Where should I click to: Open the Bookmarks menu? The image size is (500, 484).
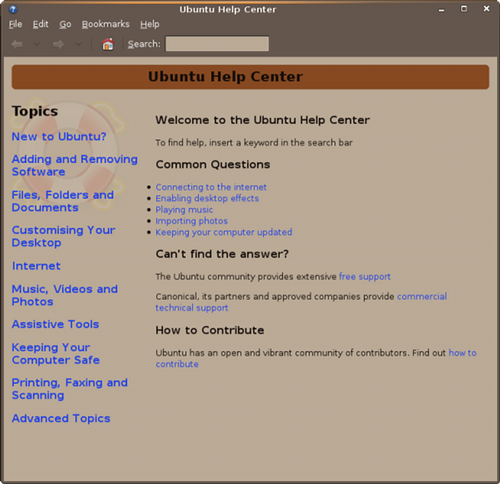pos(106,24)
